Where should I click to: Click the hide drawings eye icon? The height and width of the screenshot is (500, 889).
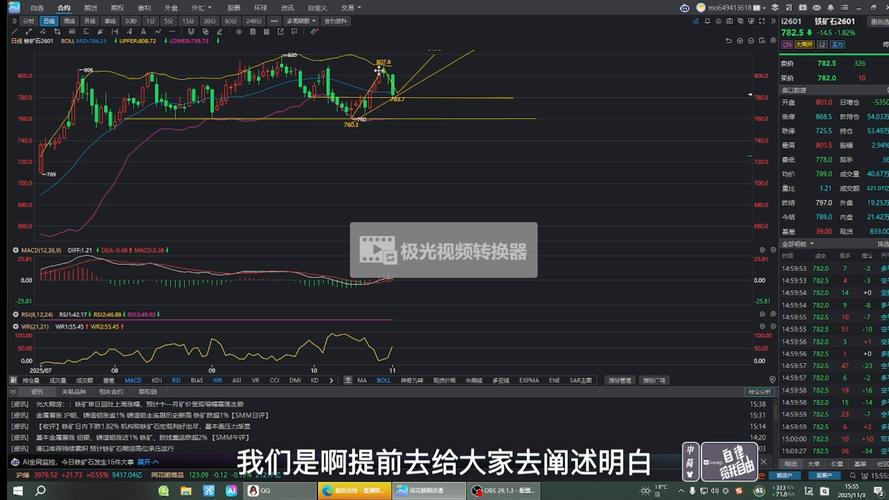239,32
